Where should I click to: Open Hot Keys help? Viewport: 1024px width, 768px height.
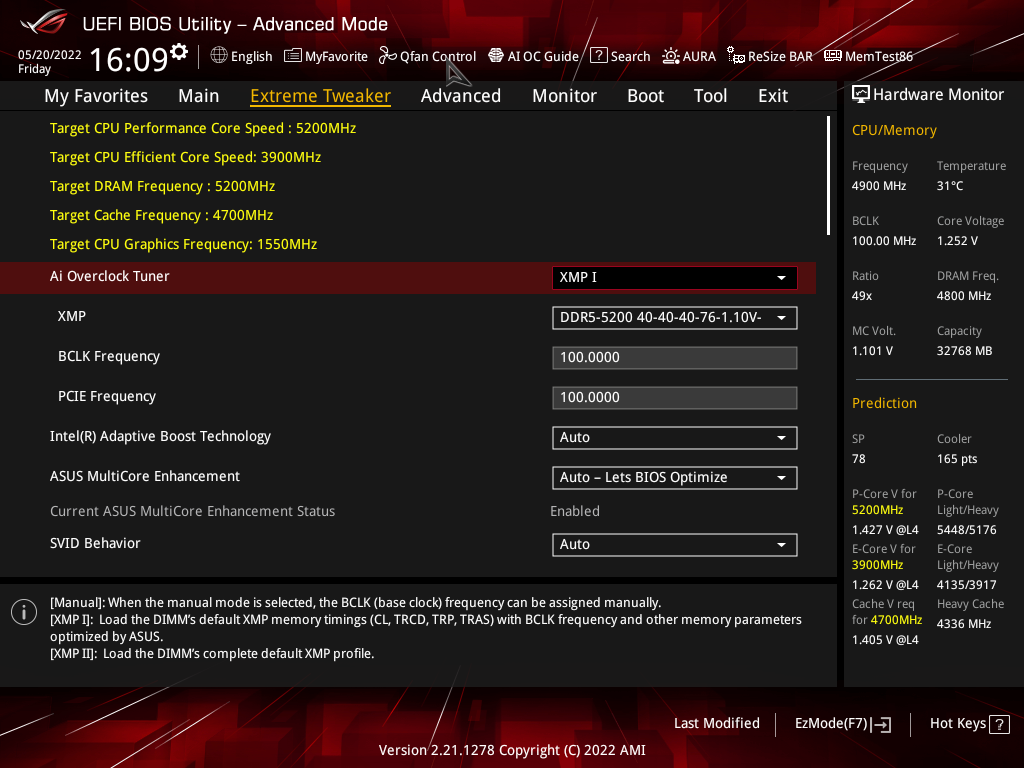click(x=969, y=724)
